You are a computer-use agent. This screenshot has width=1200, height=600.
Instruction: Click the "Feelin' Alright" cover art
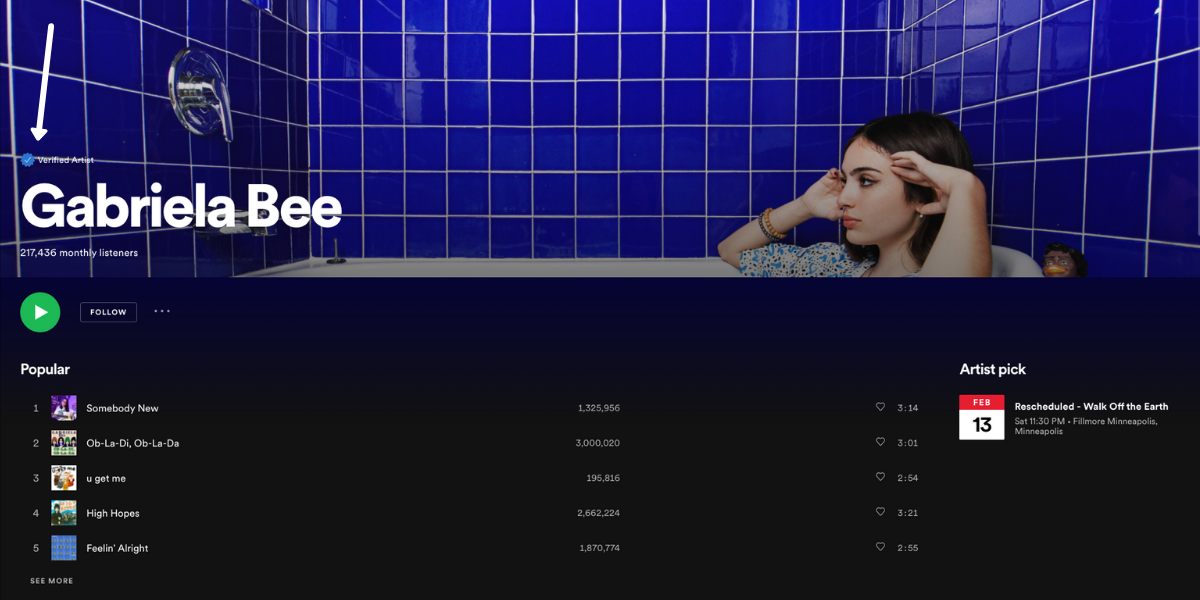[64, 547]
